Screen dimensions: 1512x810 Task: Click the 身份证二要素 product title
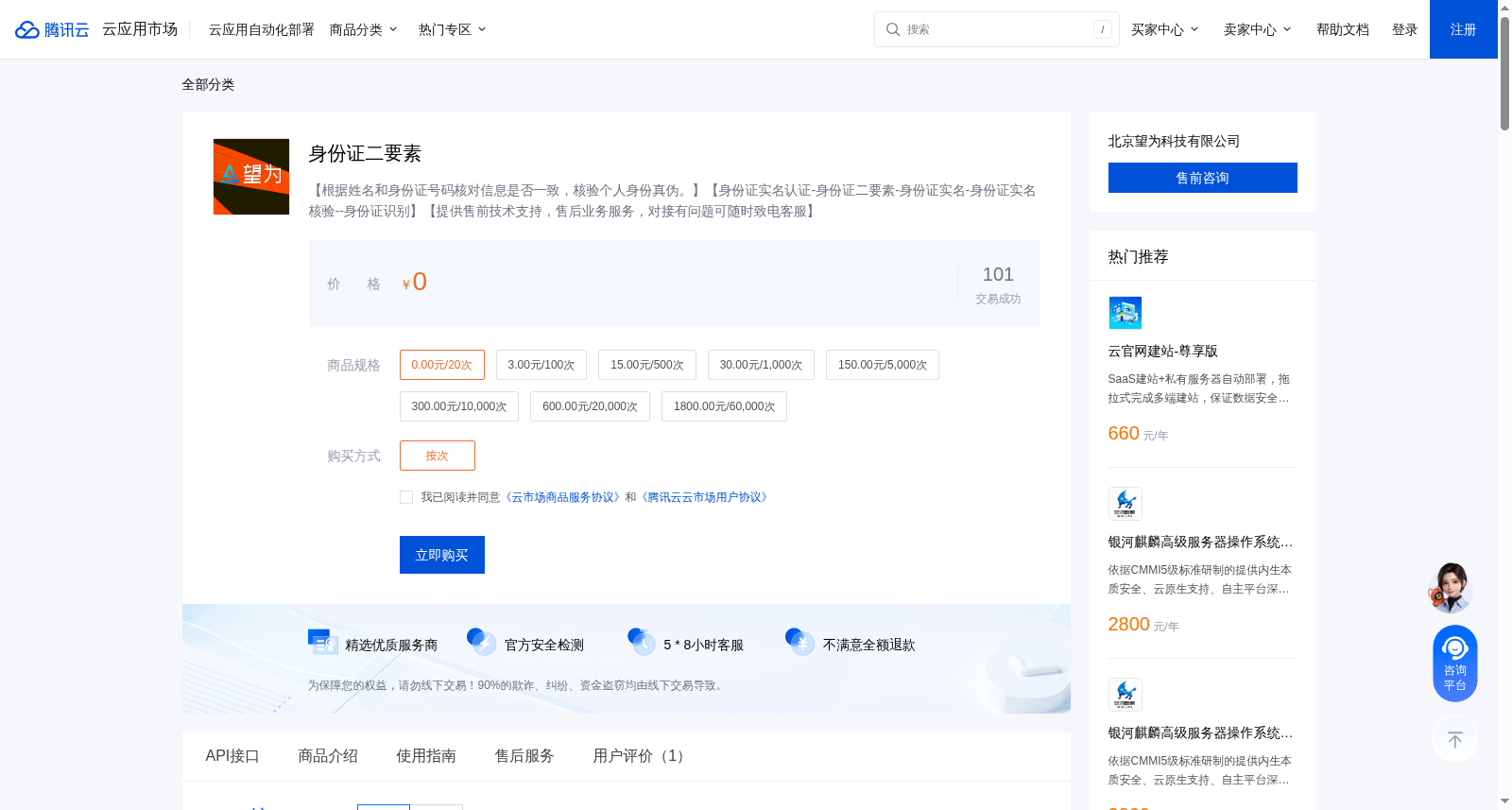point(365,153)
